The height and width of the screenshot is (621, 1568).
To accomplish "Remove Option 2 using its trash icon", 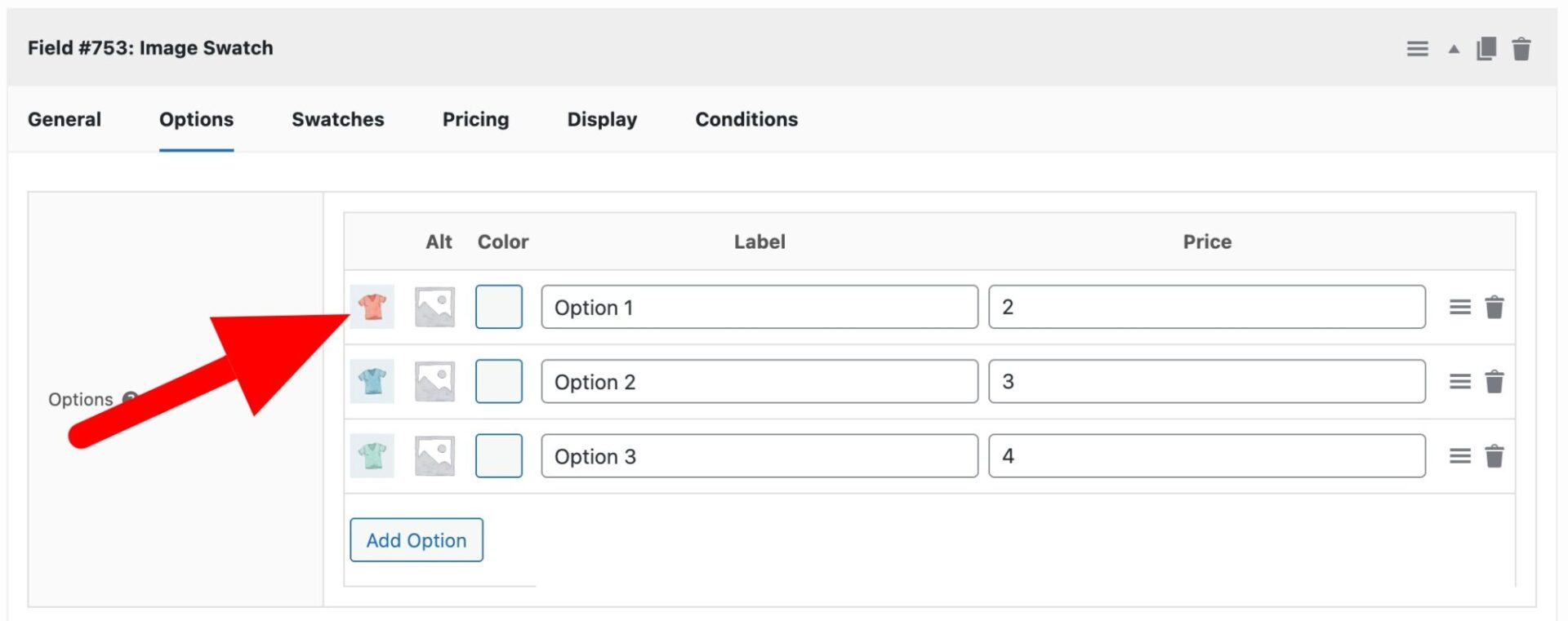I will (1494, 382).
